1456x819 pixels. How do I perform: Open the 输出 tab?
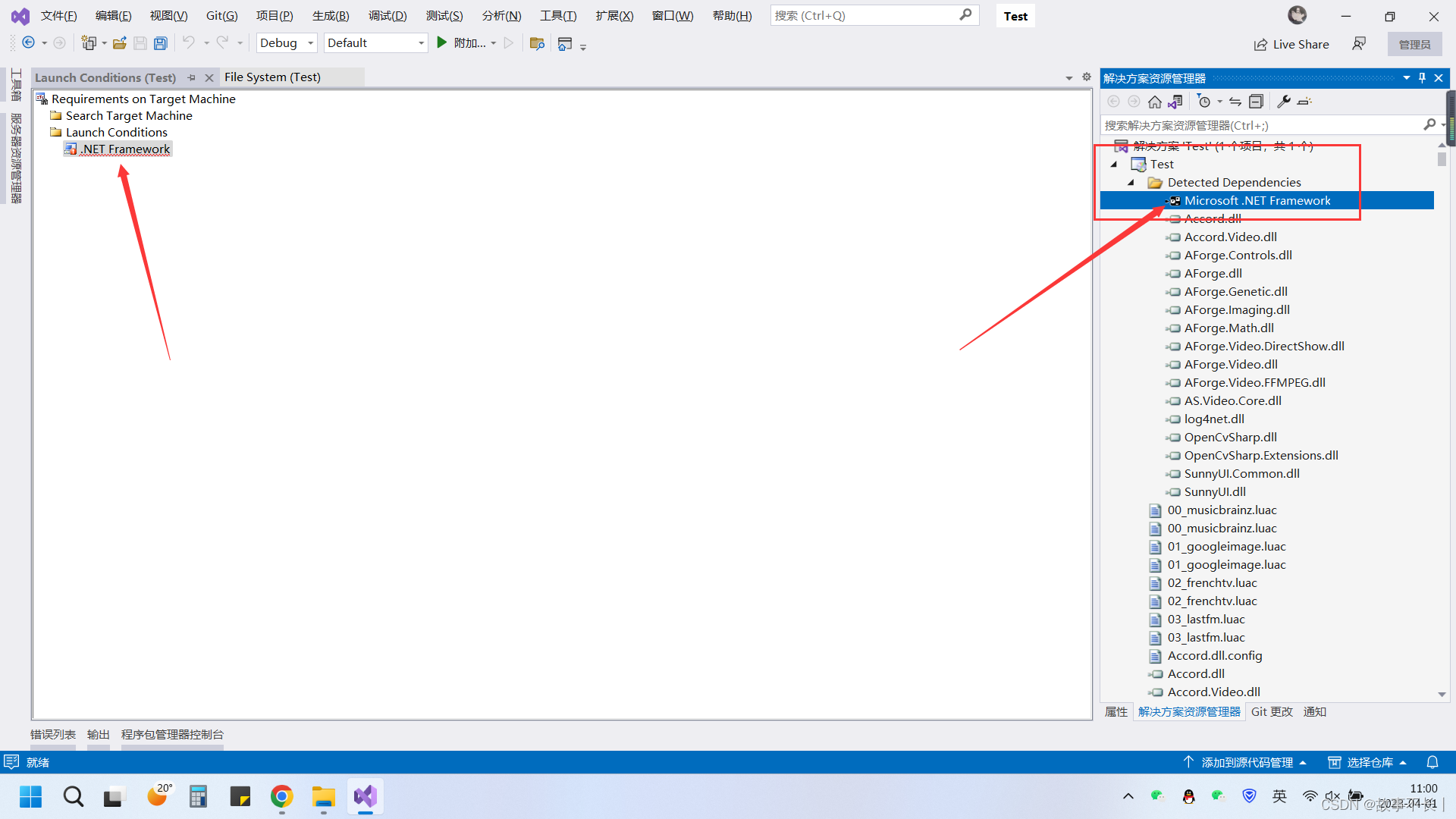pos(99,734)
